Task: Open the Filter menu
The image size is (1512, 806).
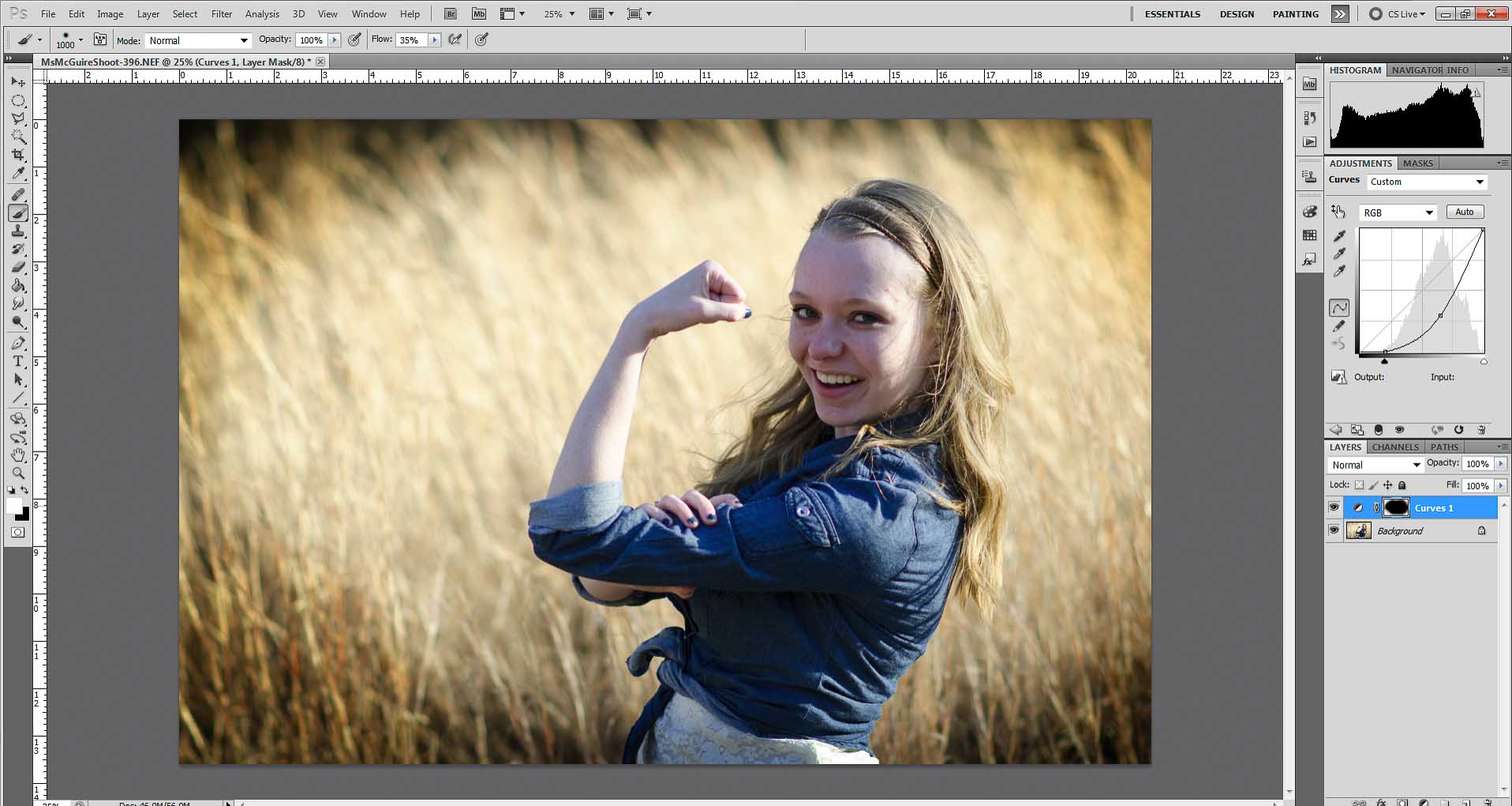Action: click(x=222, y=14)
